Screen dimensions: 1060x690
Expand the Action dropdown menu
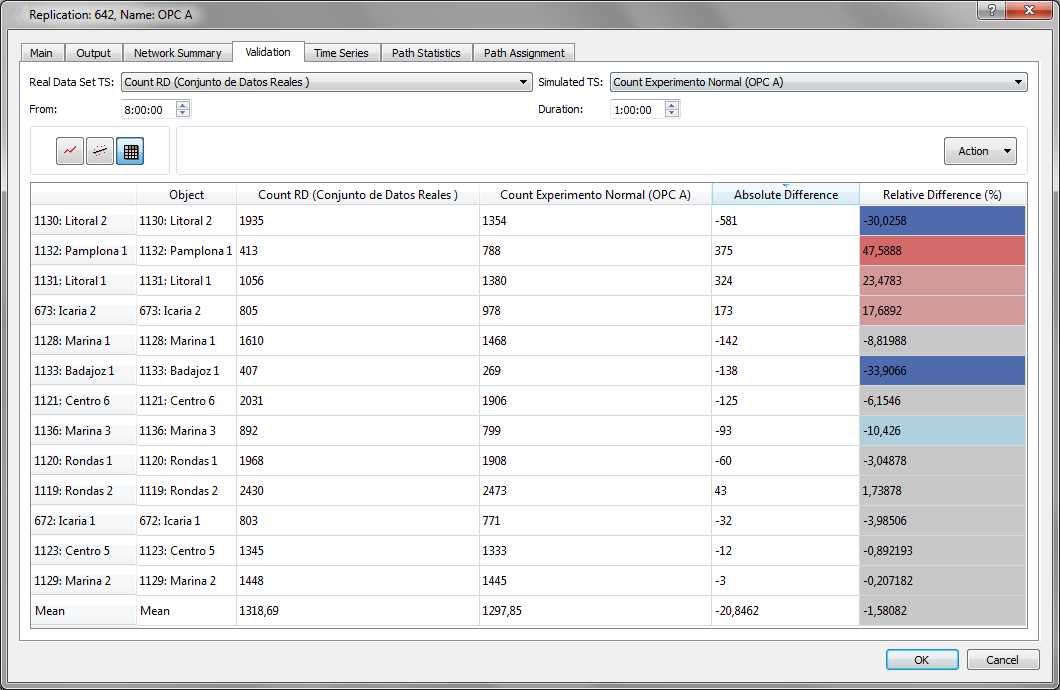[x=980, y=150]
